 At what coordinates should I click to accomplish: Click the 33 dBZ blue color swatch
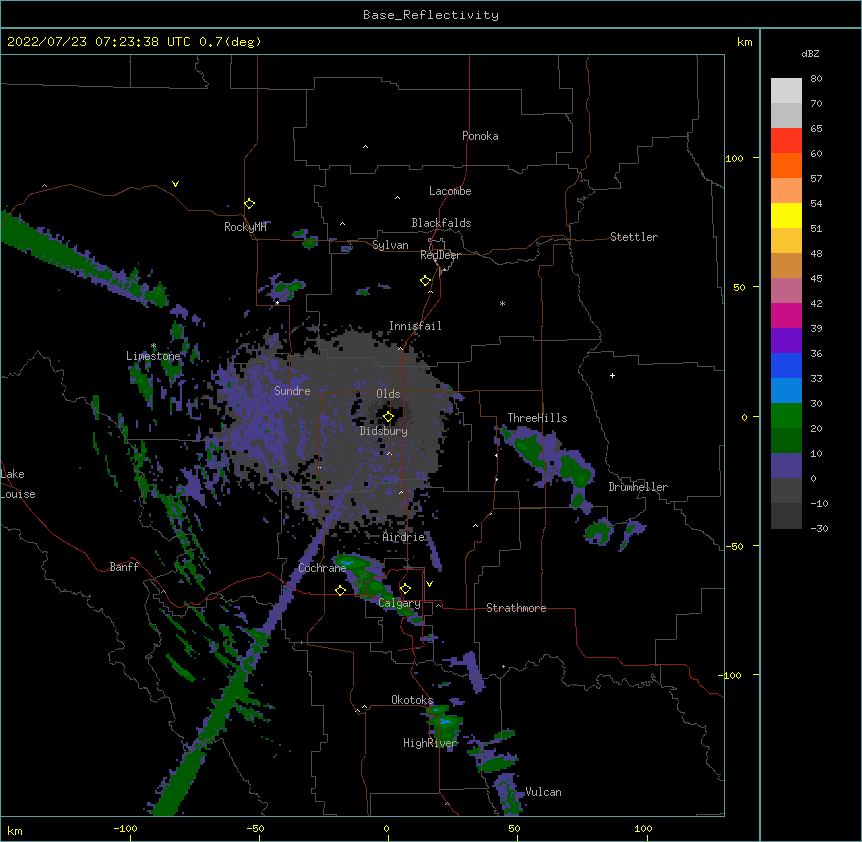[x=786, y=390]
